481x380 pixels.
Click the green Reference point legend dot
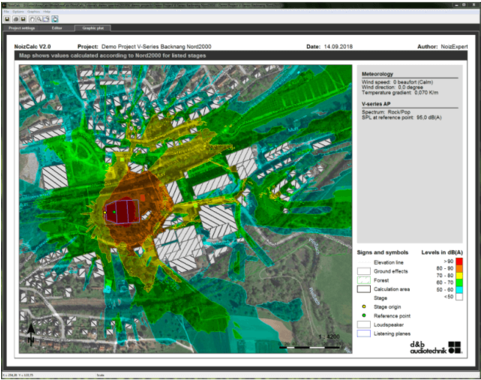364,315
